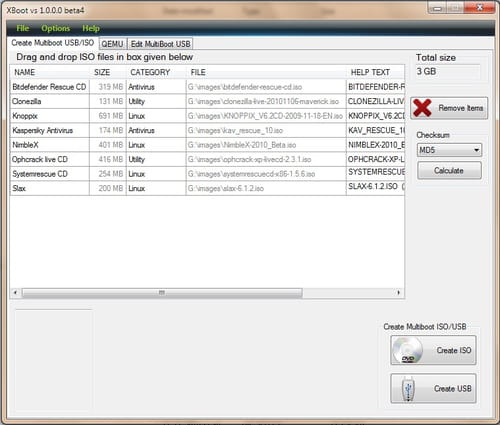Select the Bitdefender Rescue CD row
The height and width of the screenshot is (425, 500).
(208, 87)
